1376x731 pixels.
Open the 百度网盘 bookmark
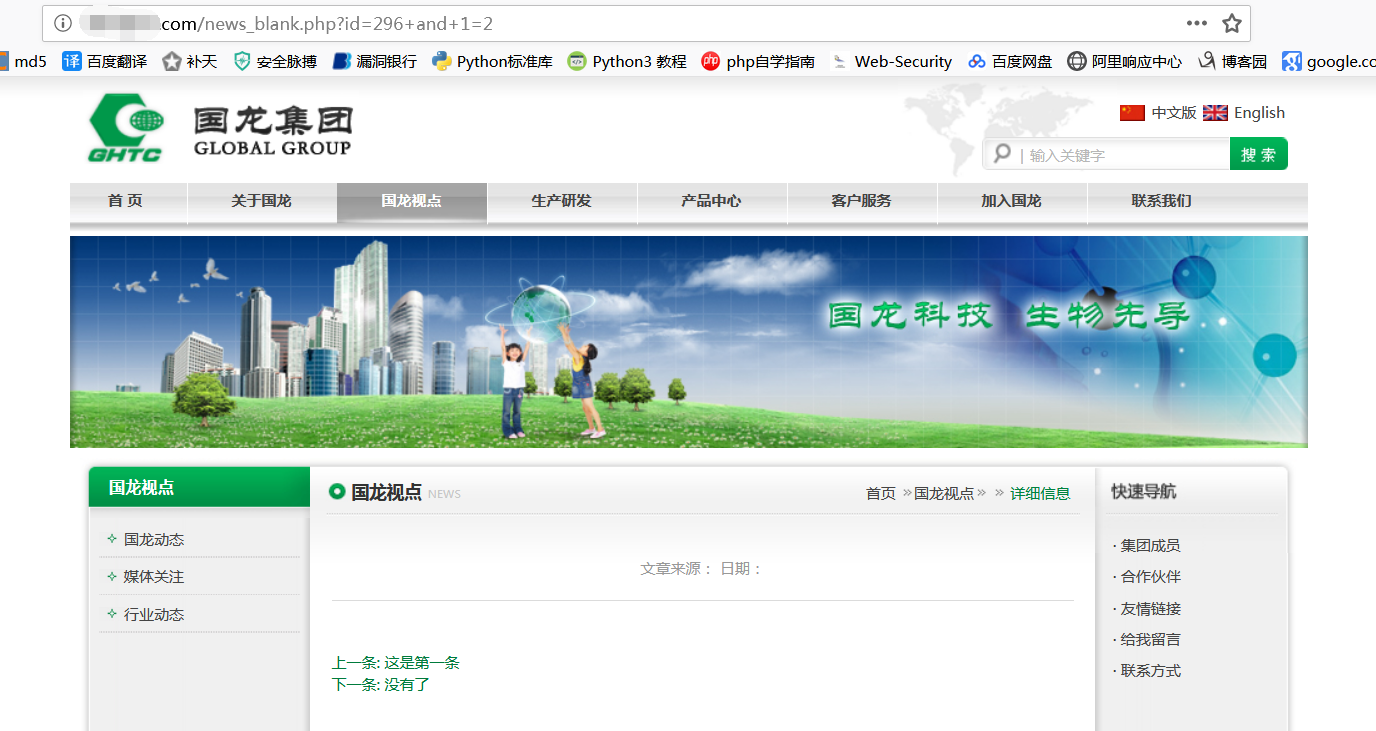[x=1010, y=61]
